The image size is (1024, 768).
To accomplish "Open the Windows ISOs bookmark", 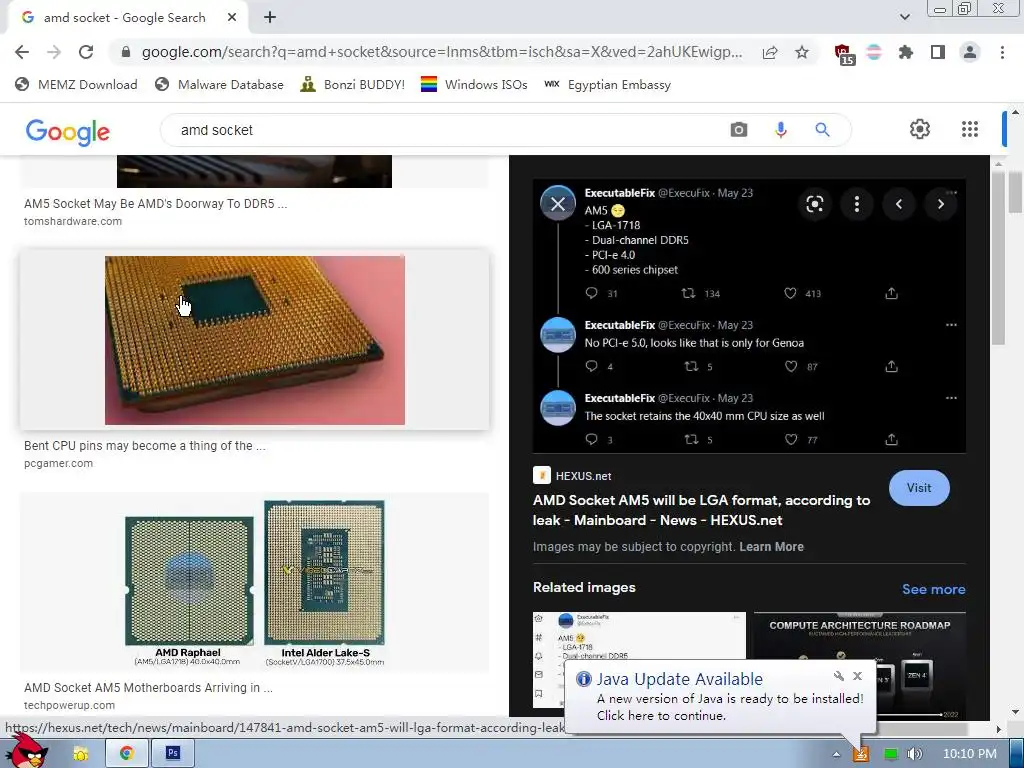I will coord(474,84).
